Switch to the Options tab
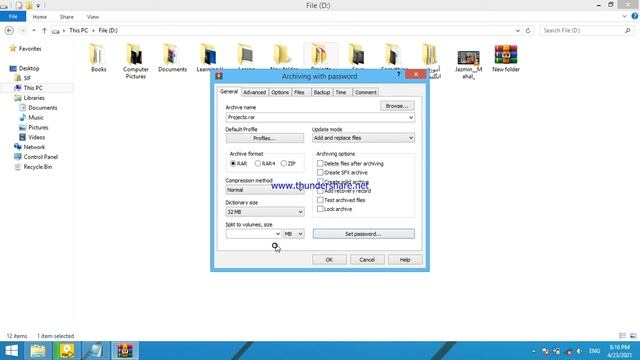Screen dimensions: 640x360 280,93
